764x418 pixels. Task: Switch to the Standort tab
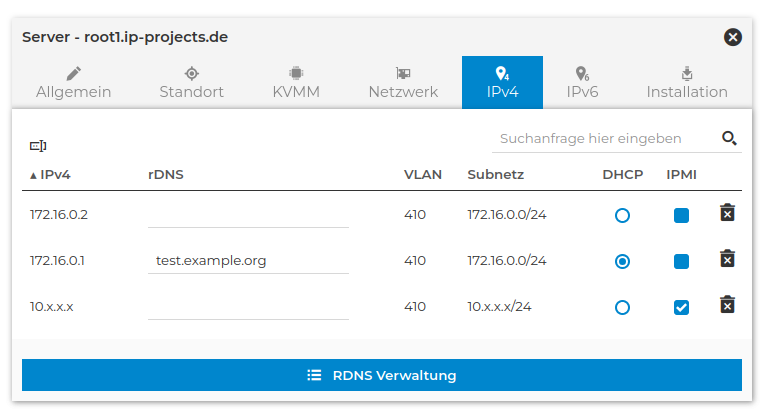tap(191, 83)
